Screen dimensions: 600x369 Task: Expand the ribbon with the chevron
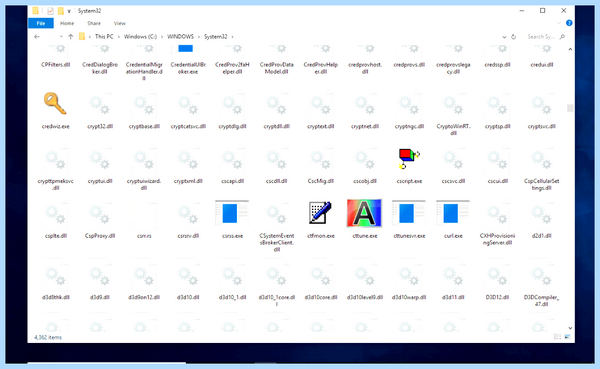click(559, 23)
